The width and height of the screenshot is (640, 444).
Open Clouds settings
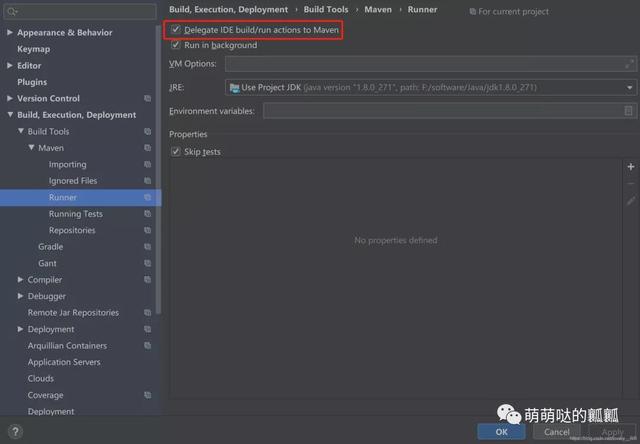click(40, 378)
